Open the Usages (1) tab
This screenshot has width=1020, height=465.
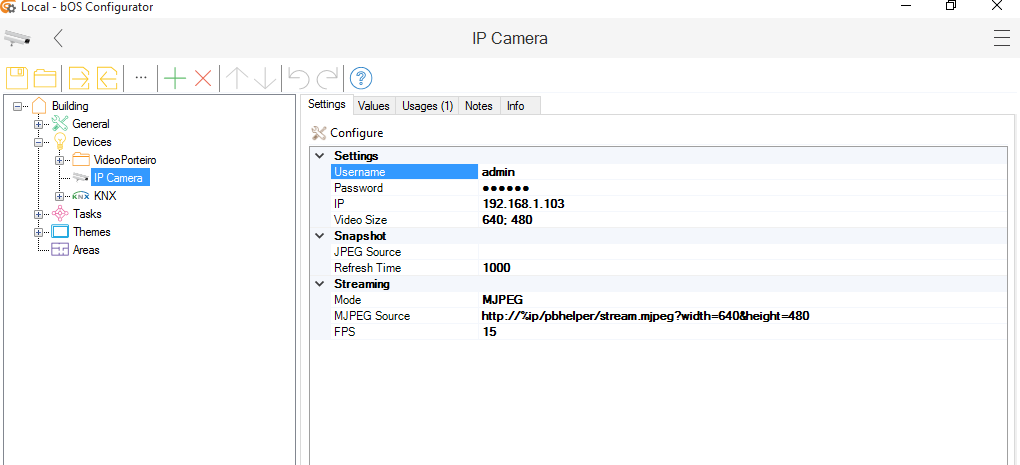(427, 106)
